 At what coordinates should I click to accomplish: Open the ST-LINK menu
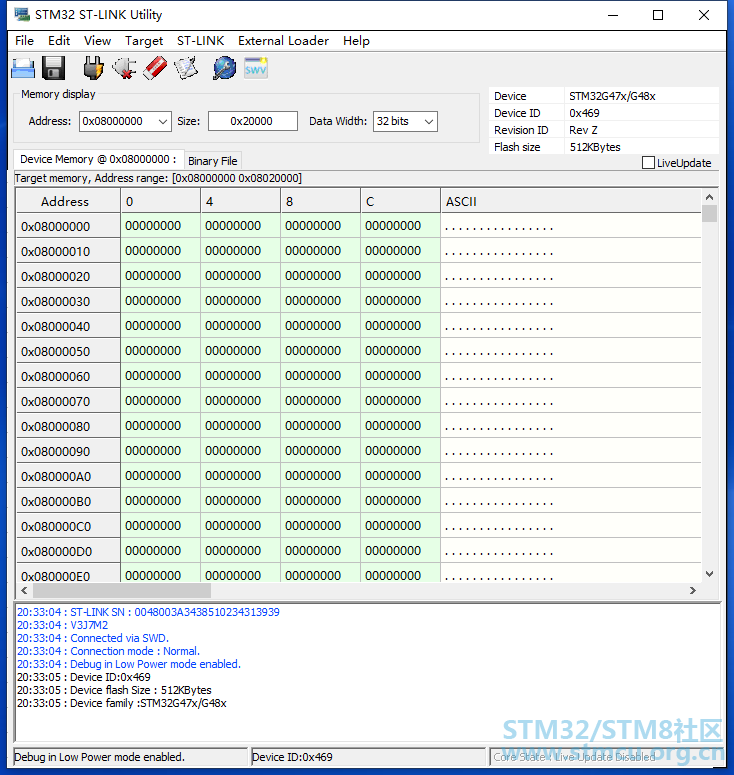(200, 41)
